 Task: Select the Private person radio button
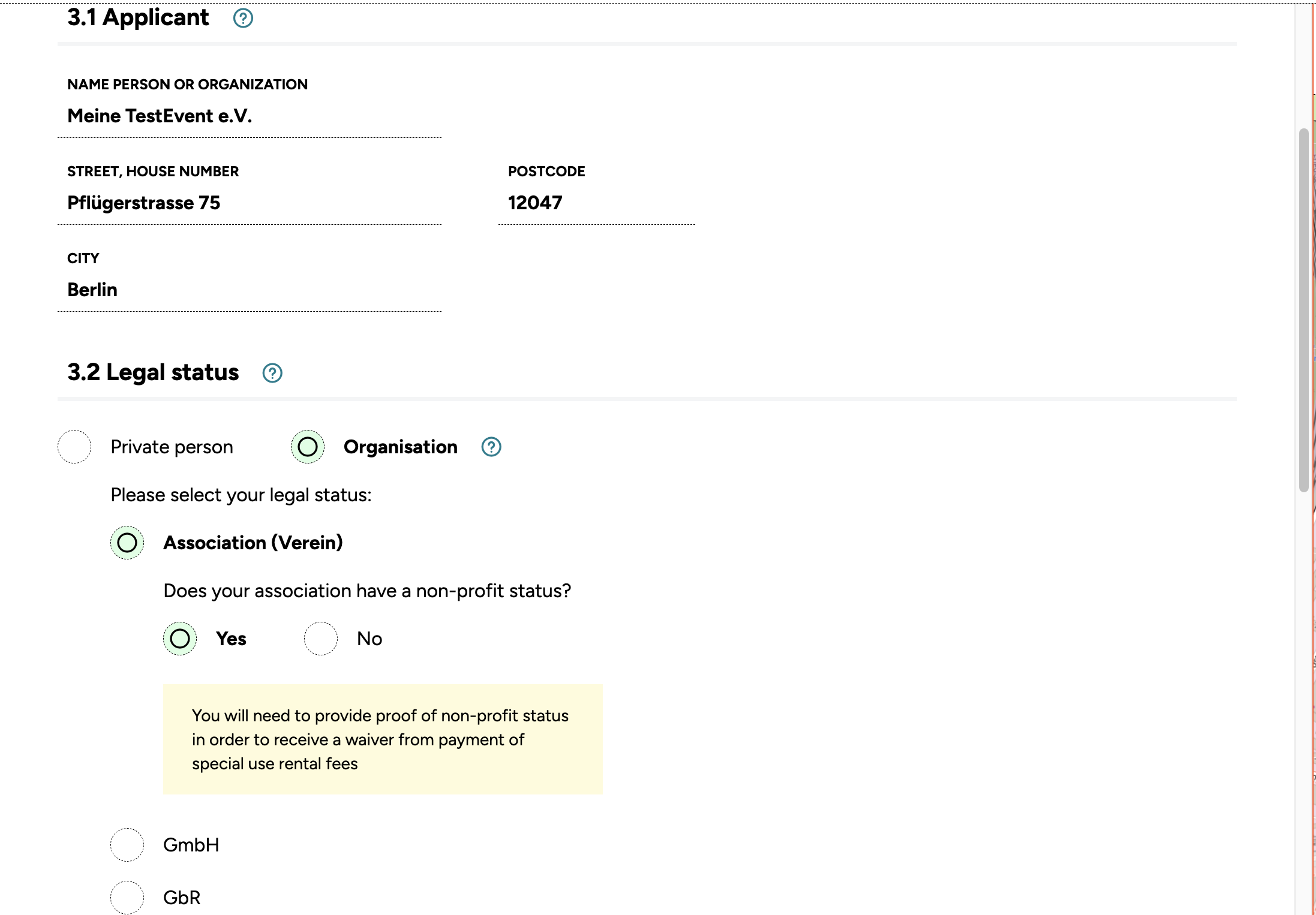tap(74, 447)
